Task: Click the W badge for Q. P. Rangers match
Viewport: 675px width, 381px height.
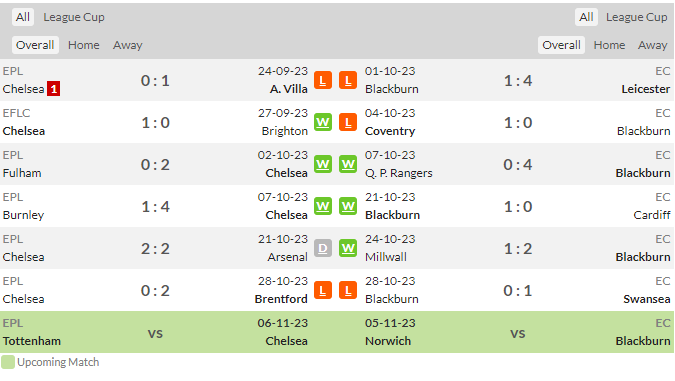Action: (348, 164)
